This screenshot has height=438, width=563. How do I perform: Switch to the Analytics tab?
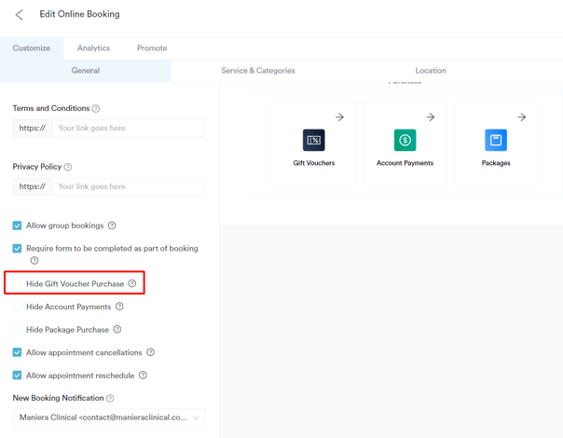click(93, 48)
